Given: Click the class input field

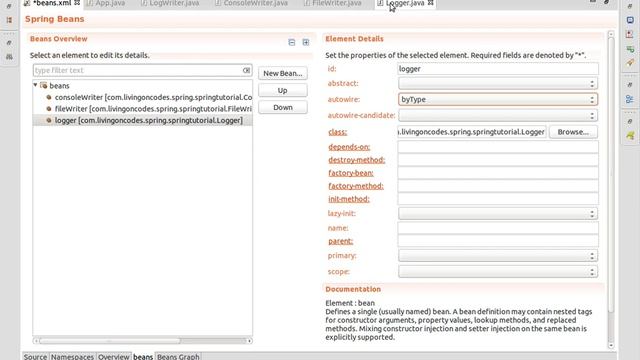Looking at the screenshot, I should tap(472, 132).
